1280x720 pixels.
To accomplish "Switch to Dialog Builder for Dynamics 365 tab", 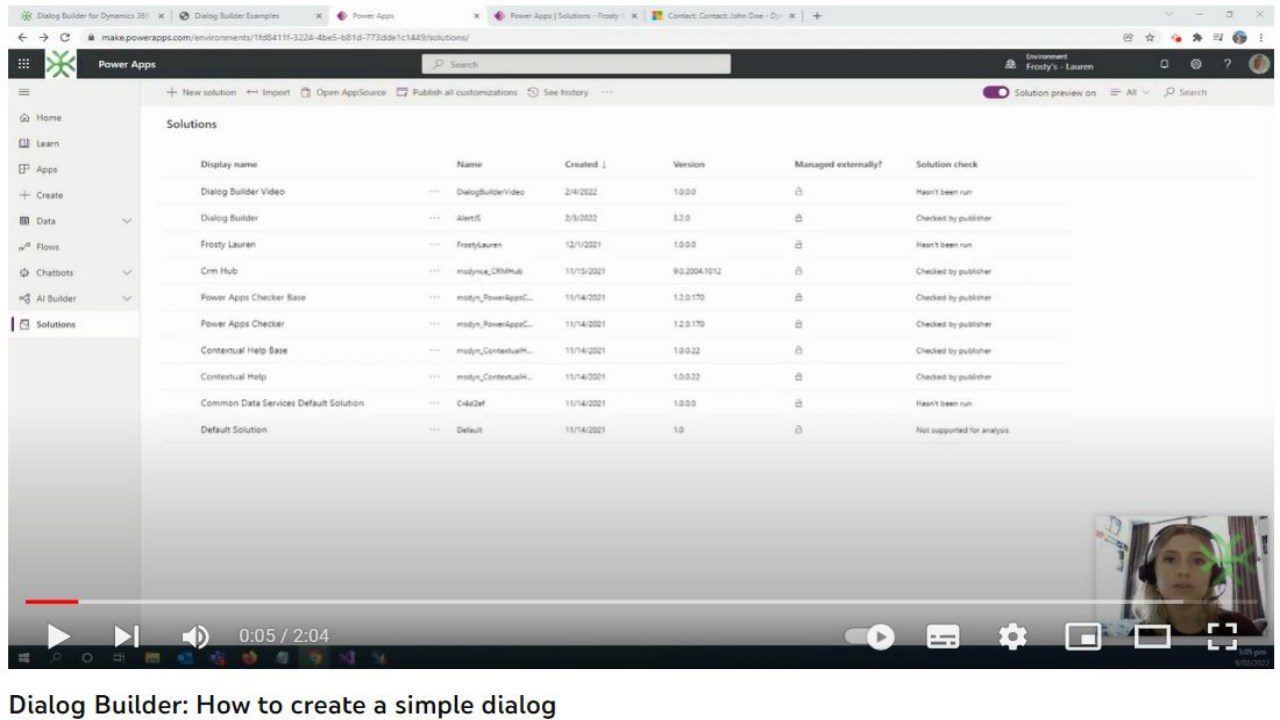I will [x=91, y=16].
